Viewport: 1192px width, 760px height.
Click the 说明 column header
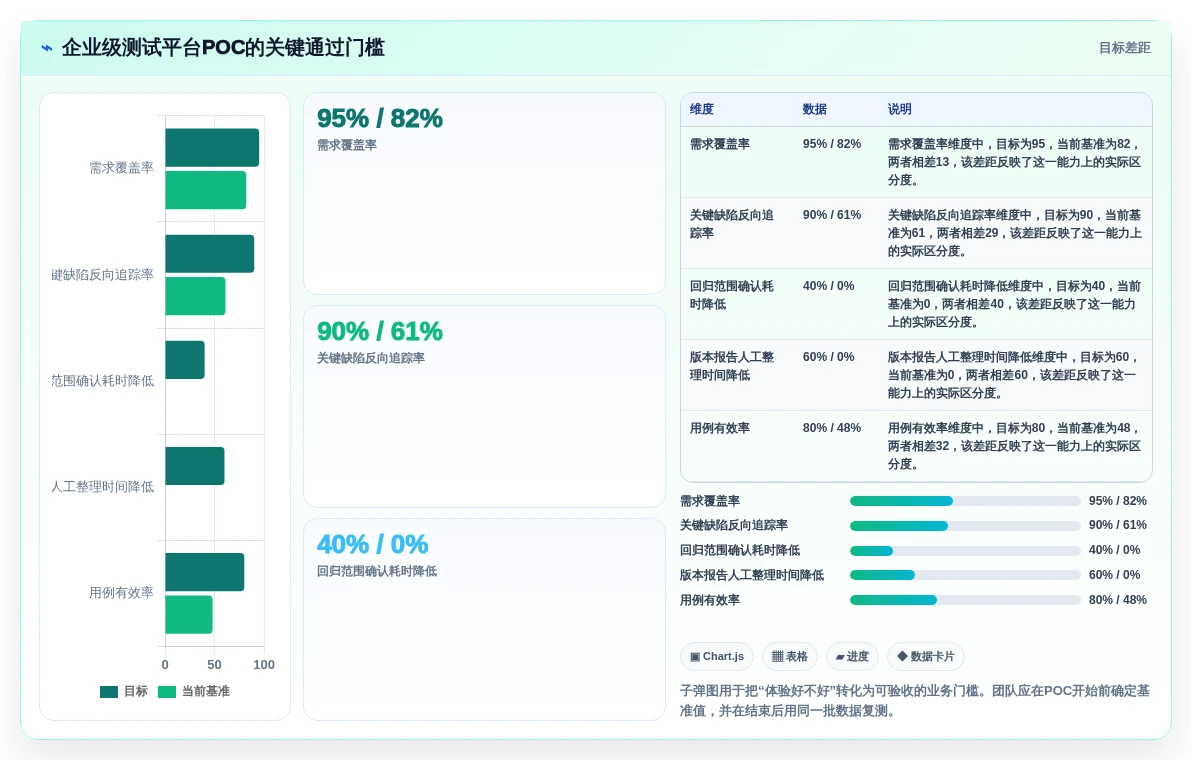click(x=900, y=109)
